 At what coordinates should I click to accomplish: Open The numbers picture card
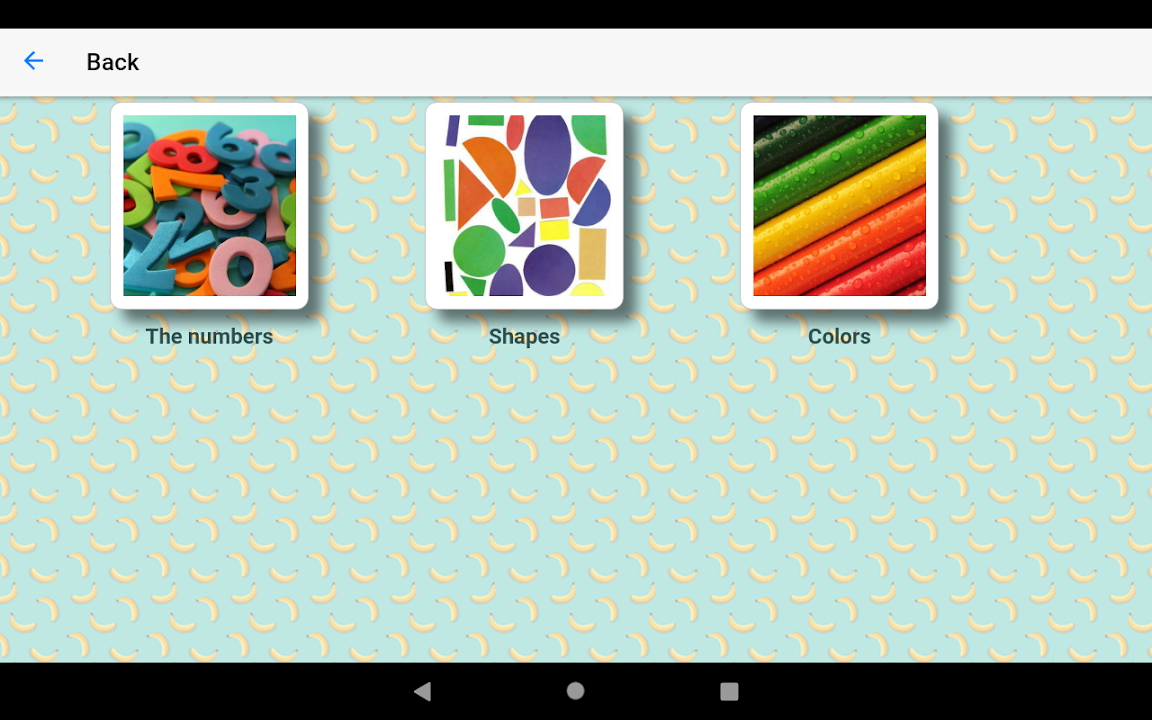[209, 206]
